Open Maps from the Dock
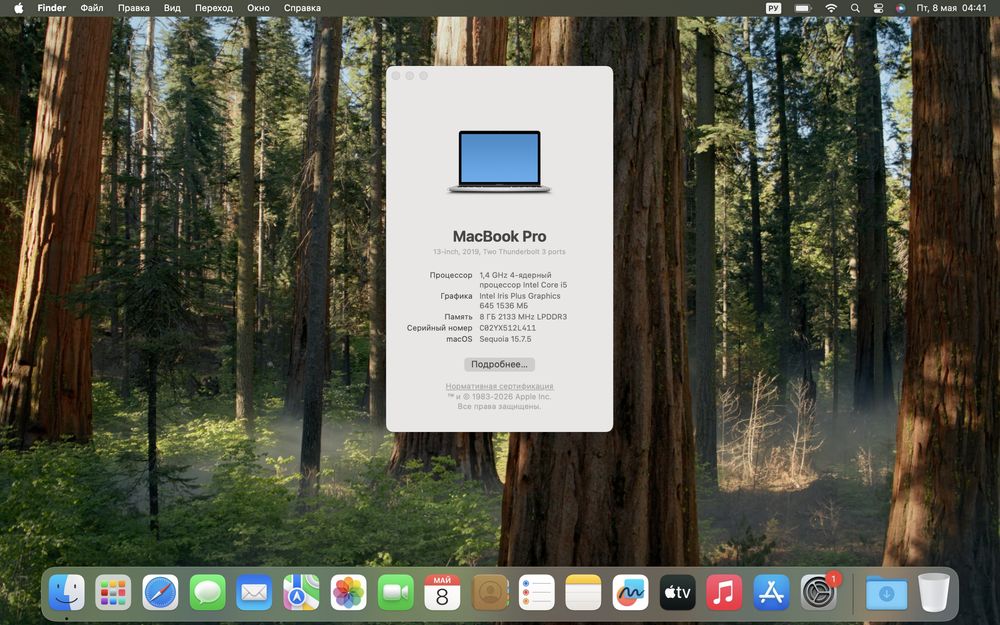Image resolution: width=1000 pixels, height=625 pixels. tap(301, 592)
